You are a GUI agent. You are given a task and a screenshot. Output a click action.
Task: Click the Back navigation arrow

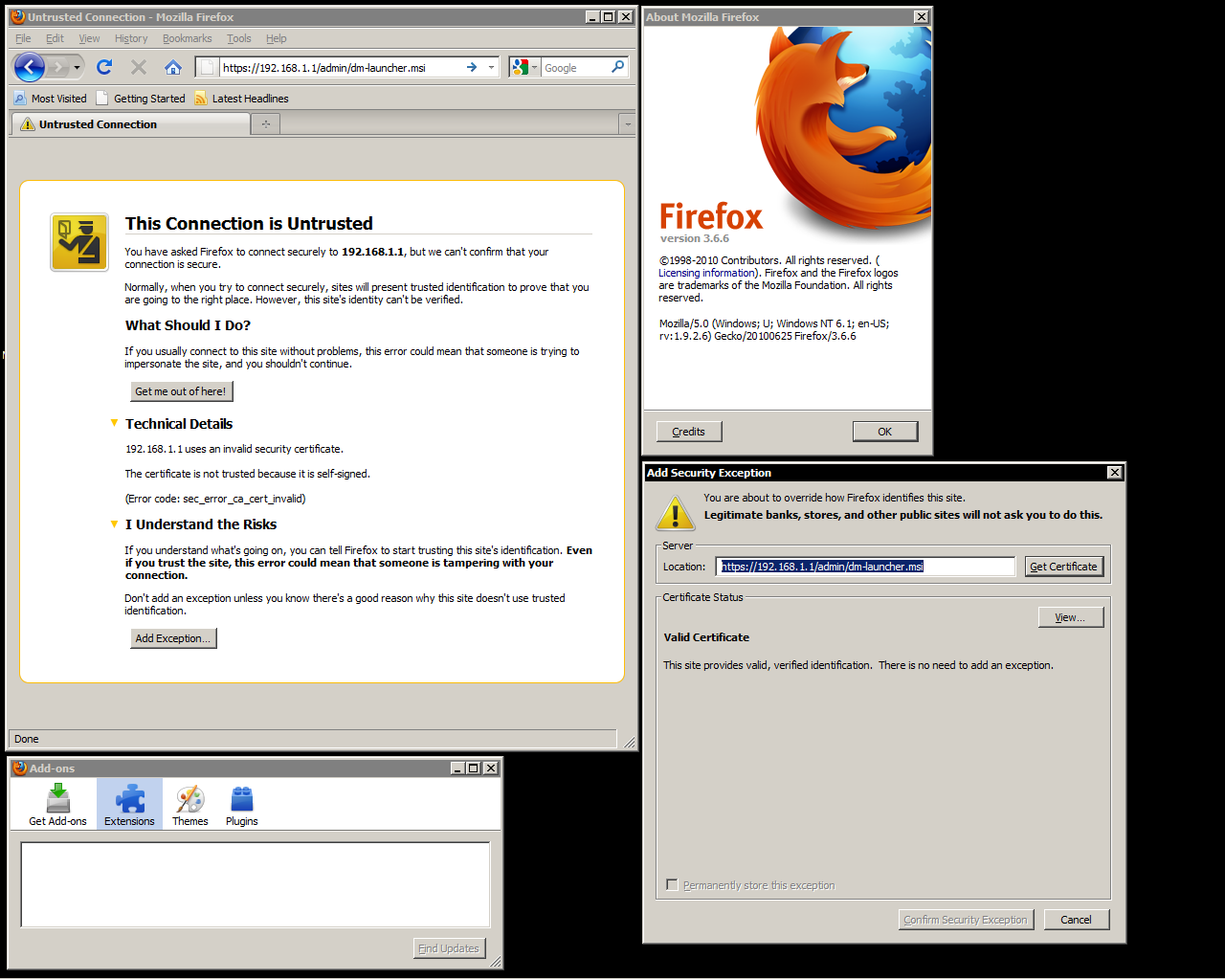click(30, 67)
